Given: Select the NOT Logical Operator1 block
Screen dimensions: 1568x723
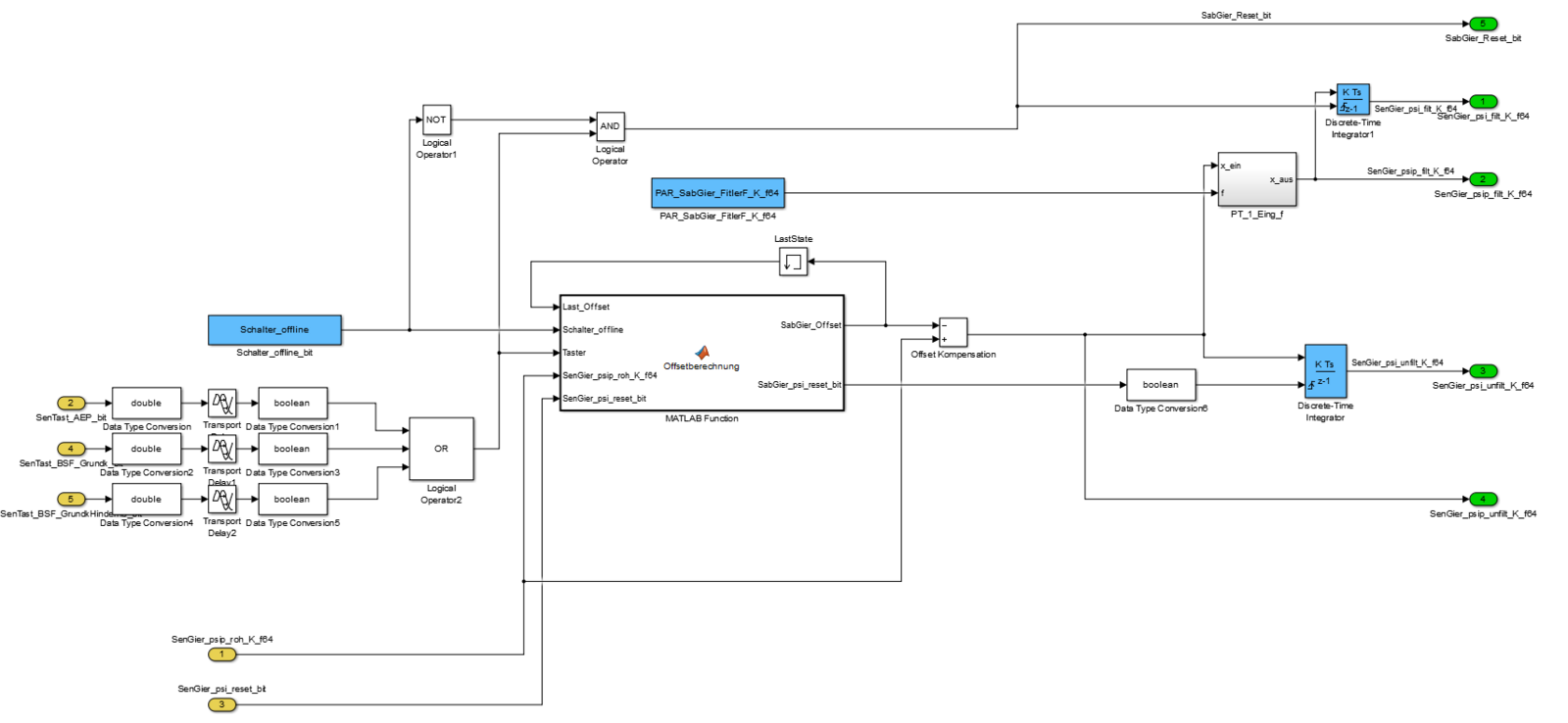Looking at the screenshot, I should (x=436, y=120).
